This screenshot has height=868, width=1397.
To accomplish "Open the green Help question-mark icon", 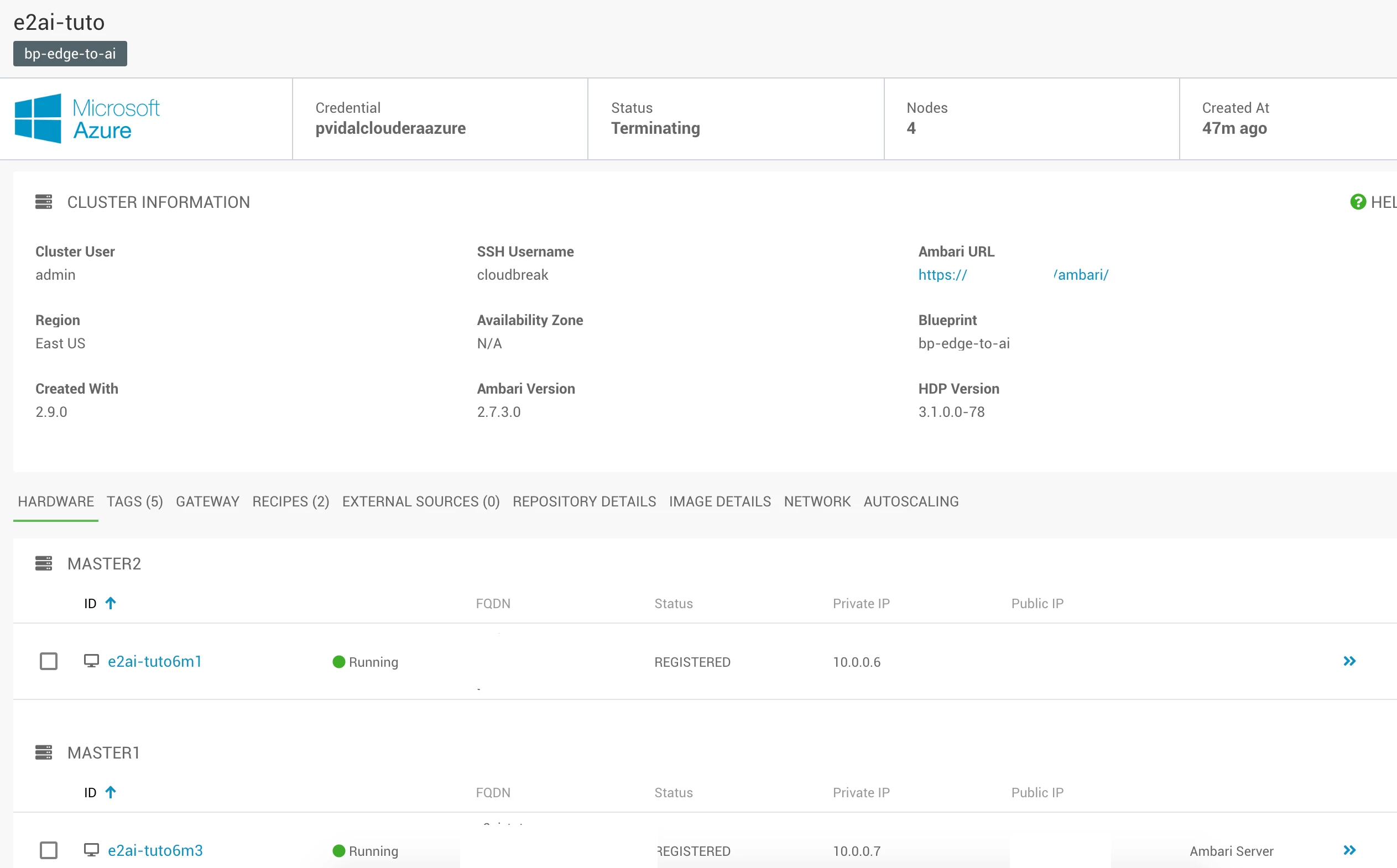I will [1358, 202].
